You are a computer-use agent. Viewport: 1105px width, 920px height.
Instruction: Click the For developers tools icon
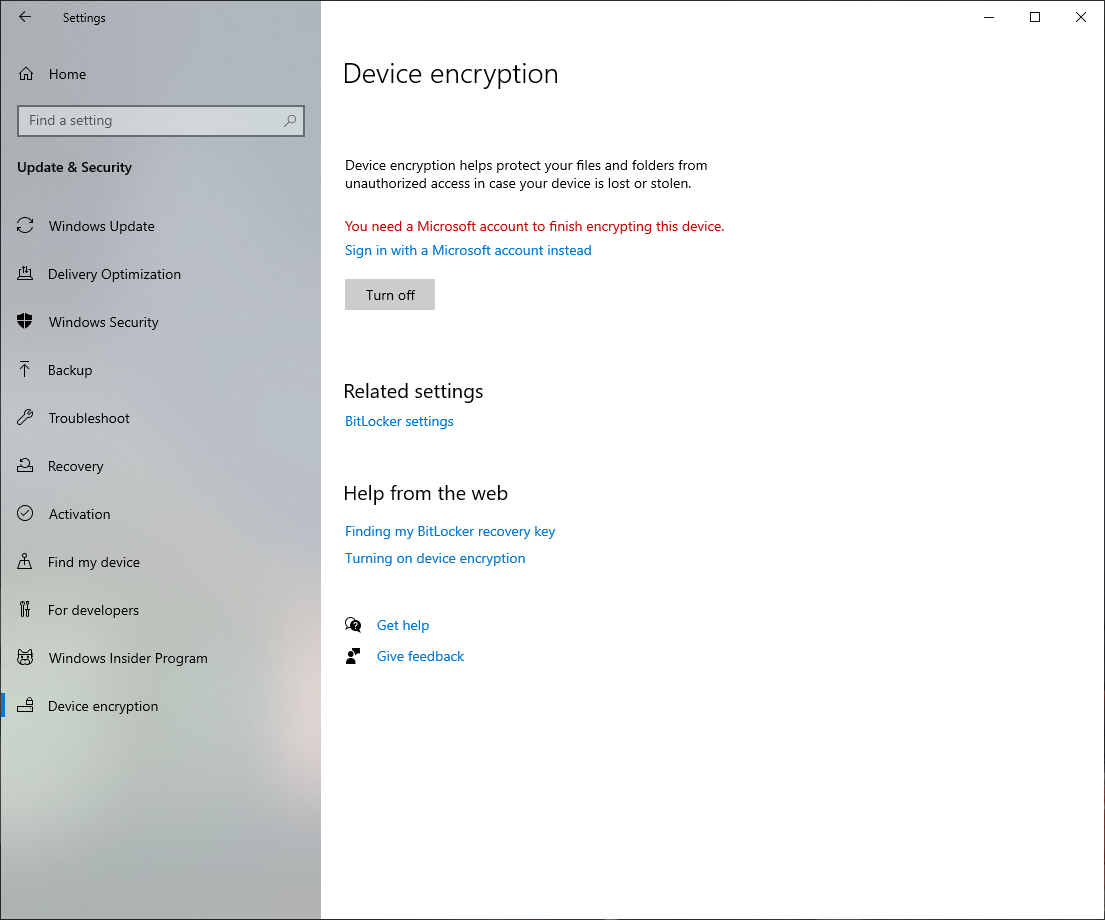click(x=25, y=609)
